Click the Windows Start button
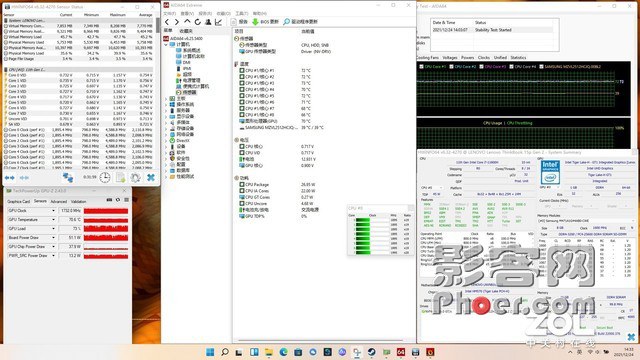640x360 pixels. click(210, 352)
